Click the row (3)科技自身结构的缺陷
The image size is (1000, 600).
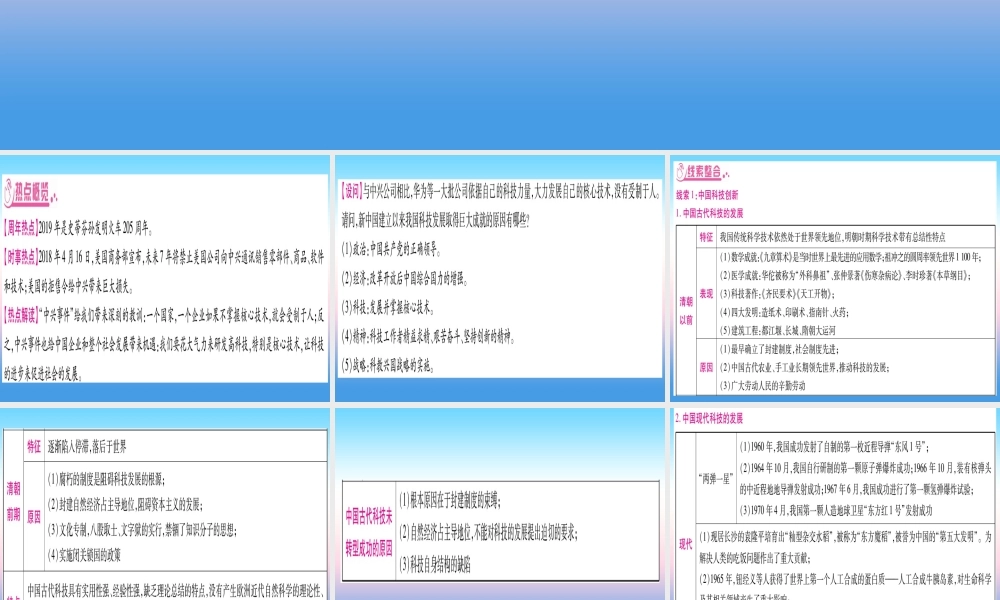[x=435, y=564]
